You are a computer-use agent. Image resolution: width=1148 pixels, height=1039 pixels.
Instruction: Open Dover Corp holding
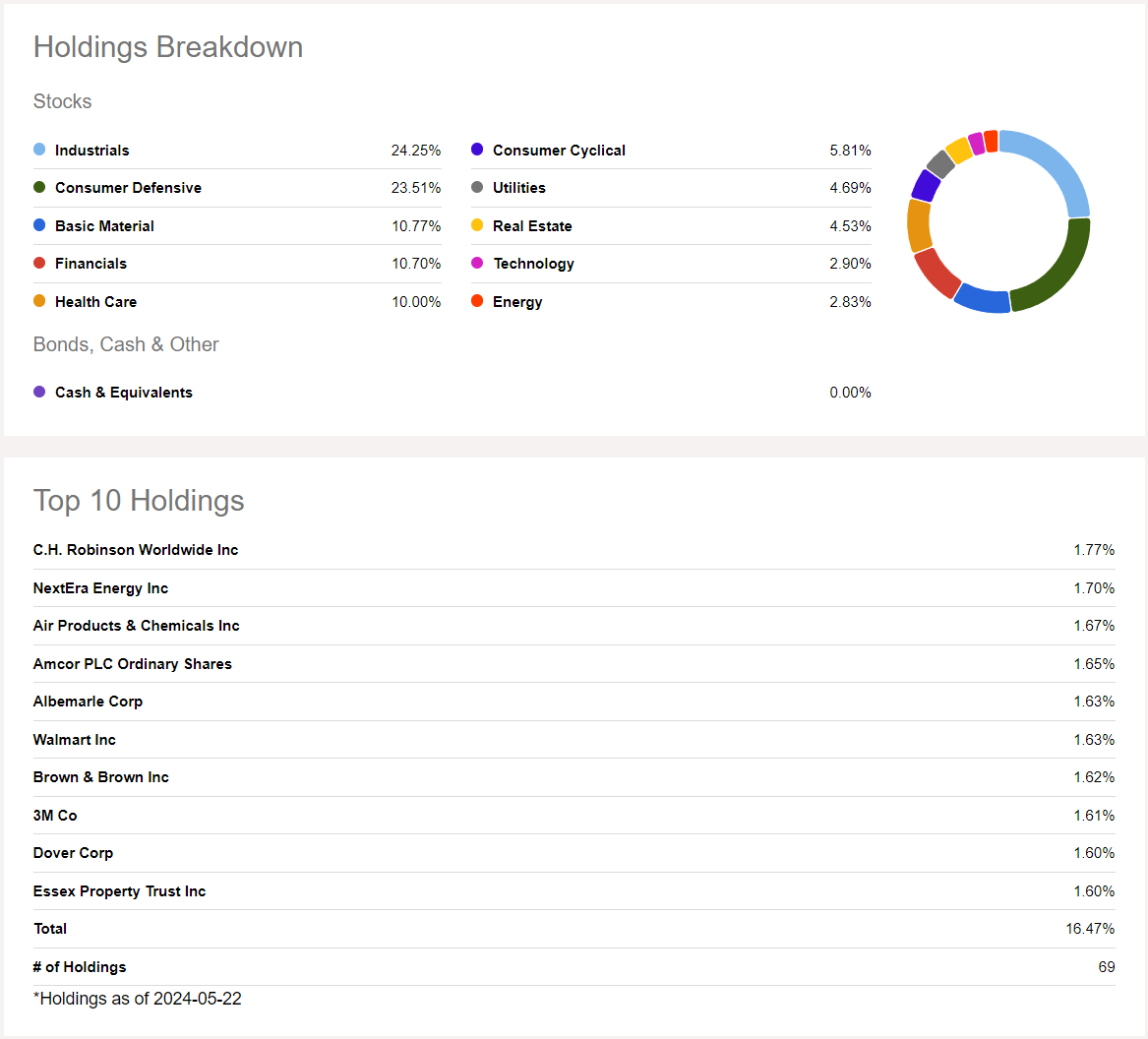[73, 853]
